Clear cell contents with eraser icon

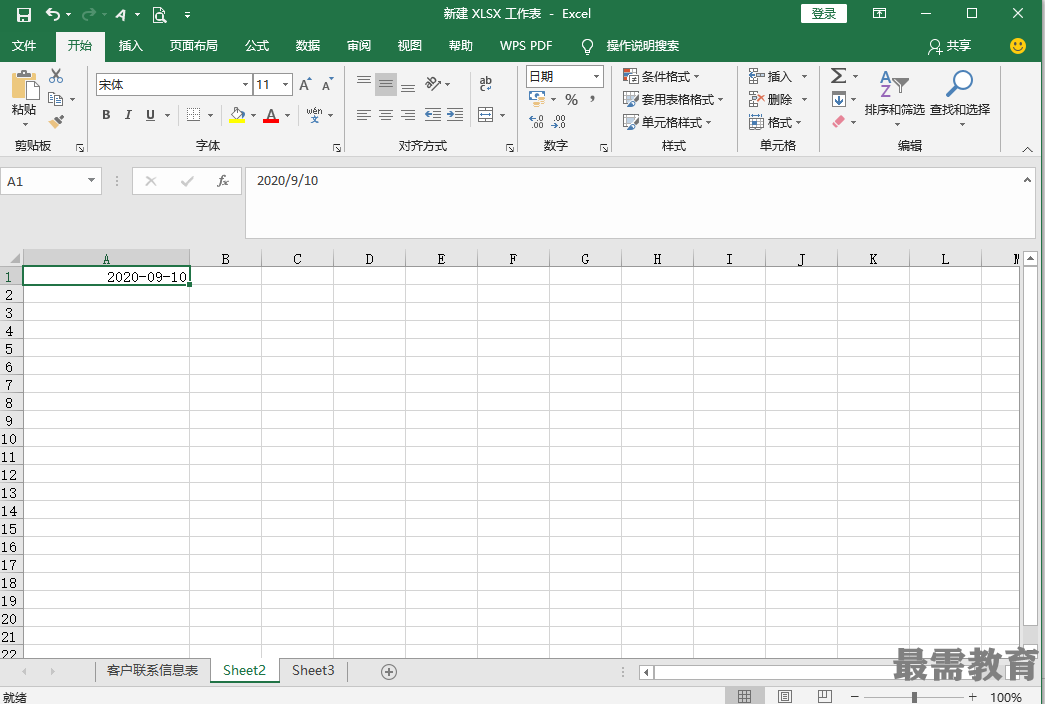point(838,121)
